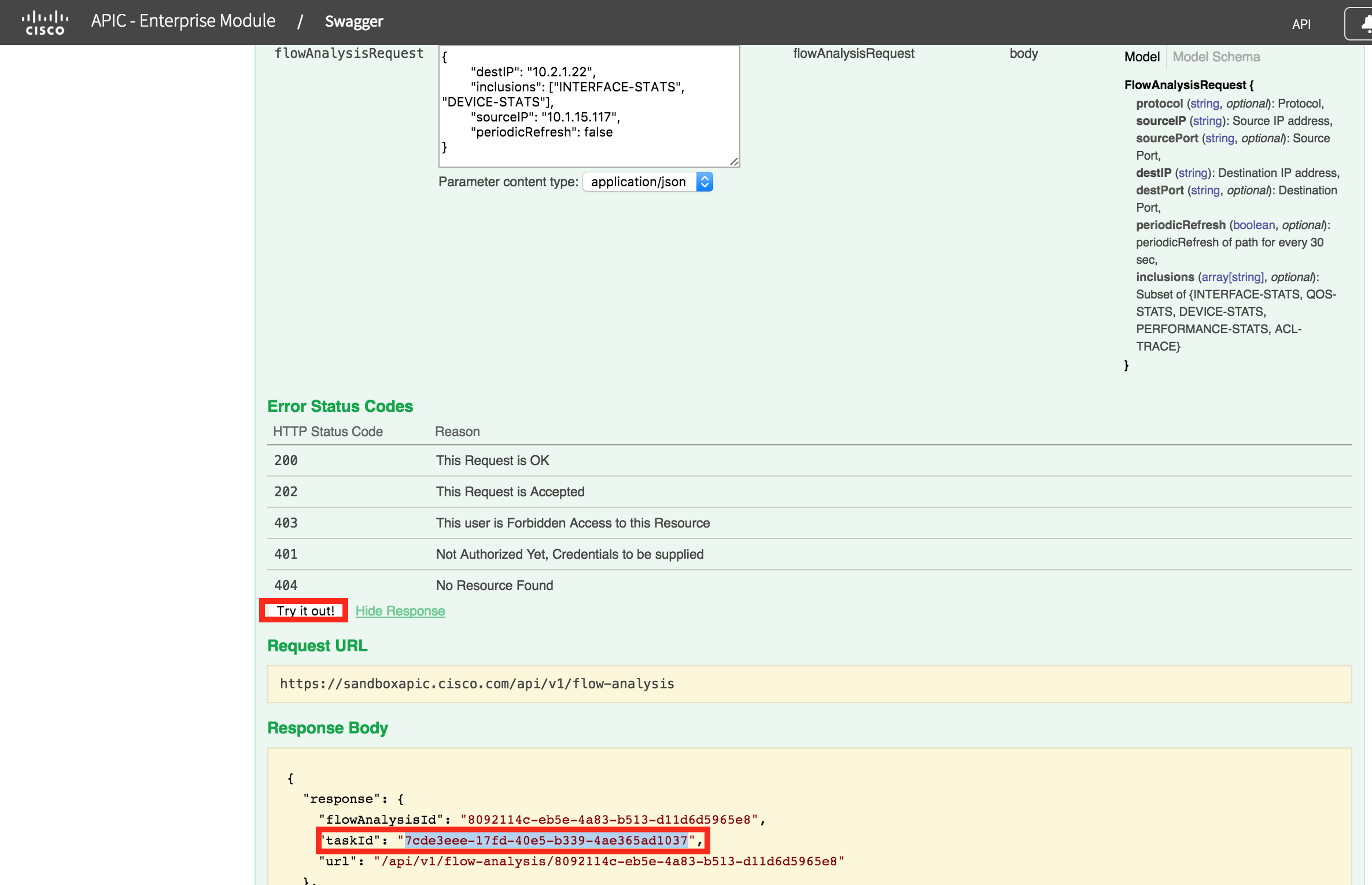Click the Request URL text box
Image resolution: width=1372 pixels, height=885 pixels.
(x=809, y=684)
